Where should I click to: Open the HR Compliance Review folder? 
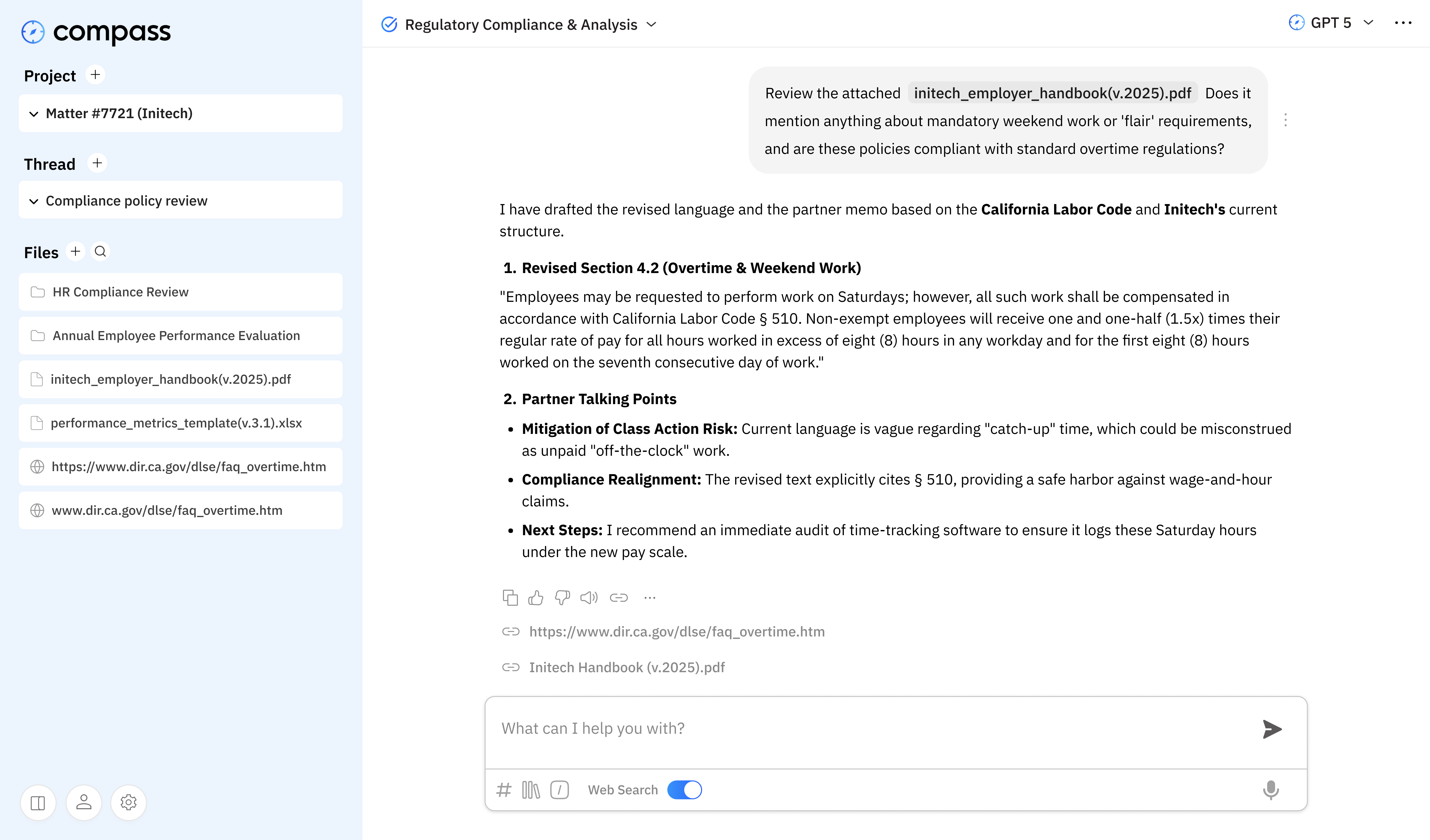tap(180, 292)
